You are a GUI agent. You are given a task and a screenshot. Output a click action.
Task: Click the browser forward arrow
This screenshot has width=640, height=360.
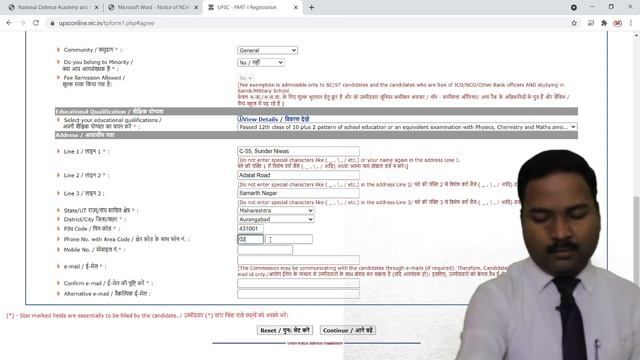(x=22, y=23)
